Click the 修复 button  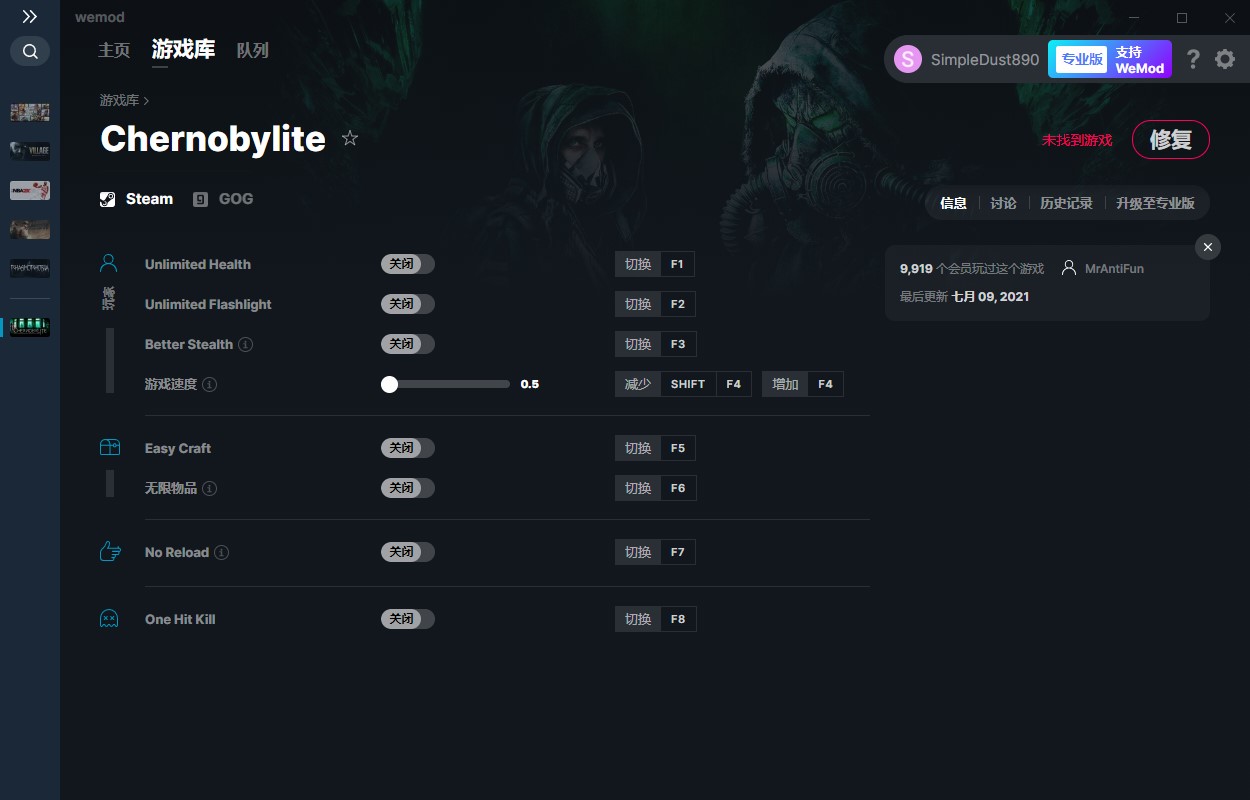tap(1171, 140)
